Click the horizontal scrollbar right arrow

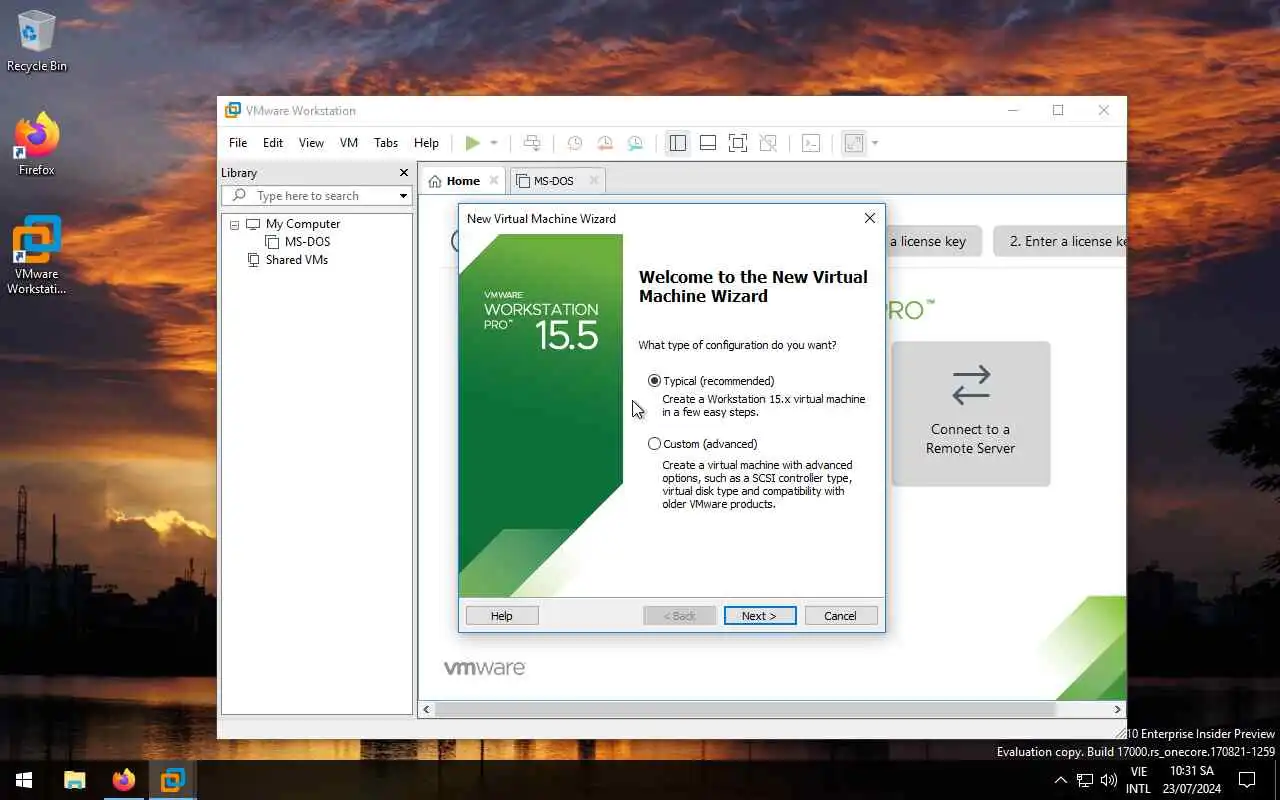click(x=1118, y=709)
